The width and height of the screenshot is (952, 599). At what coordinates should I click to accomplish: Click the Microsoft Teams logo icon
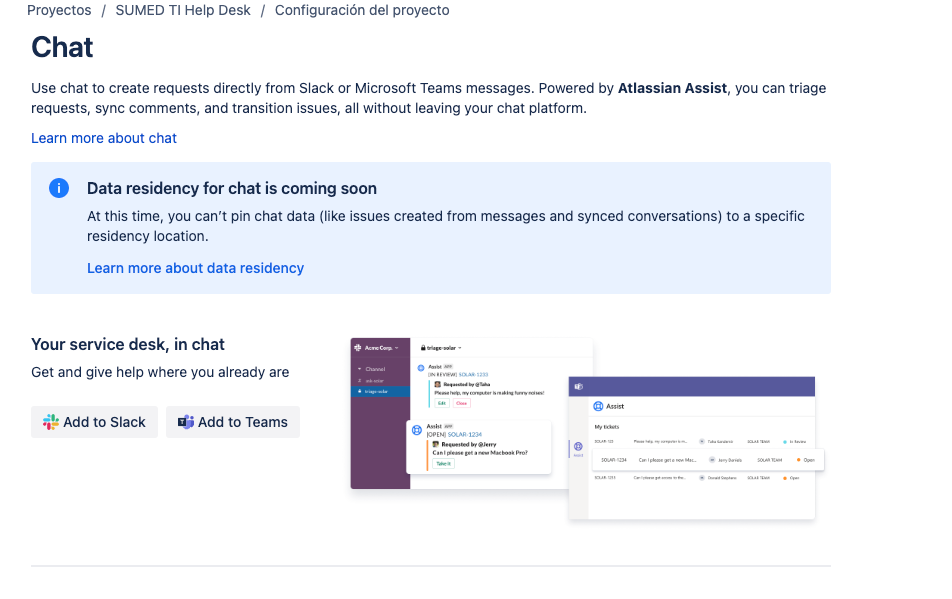pos(186,422)
